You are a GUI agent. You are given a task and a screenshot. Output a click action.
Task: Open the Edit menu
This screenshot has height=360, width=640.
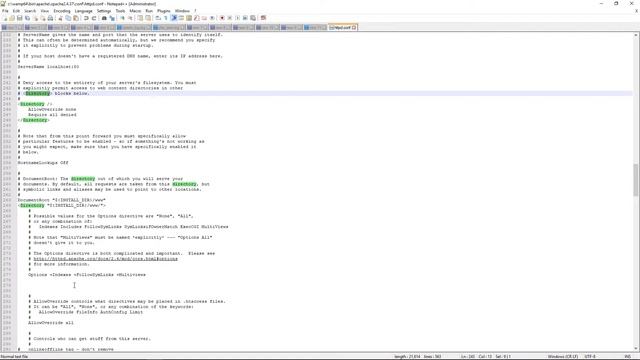(16, 11)
